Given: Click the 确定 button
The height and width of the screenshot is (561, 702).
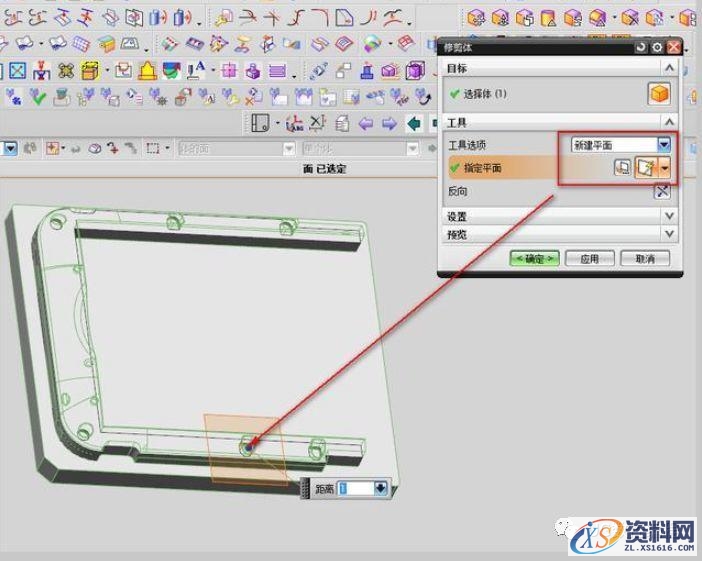Looking at the screenshot, I should (534, 258).
